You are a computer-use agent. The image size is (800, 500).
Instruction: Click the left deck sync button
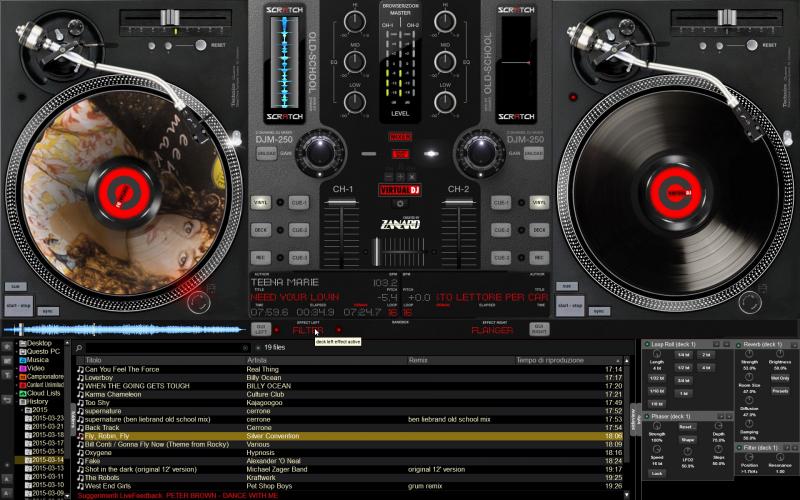click(x=48, y=311)
